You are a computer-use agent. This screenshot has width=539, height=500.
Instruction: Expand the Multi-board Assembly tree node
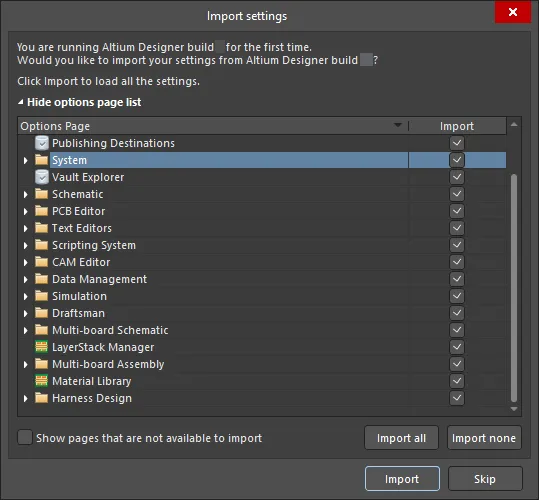(25, 364)
